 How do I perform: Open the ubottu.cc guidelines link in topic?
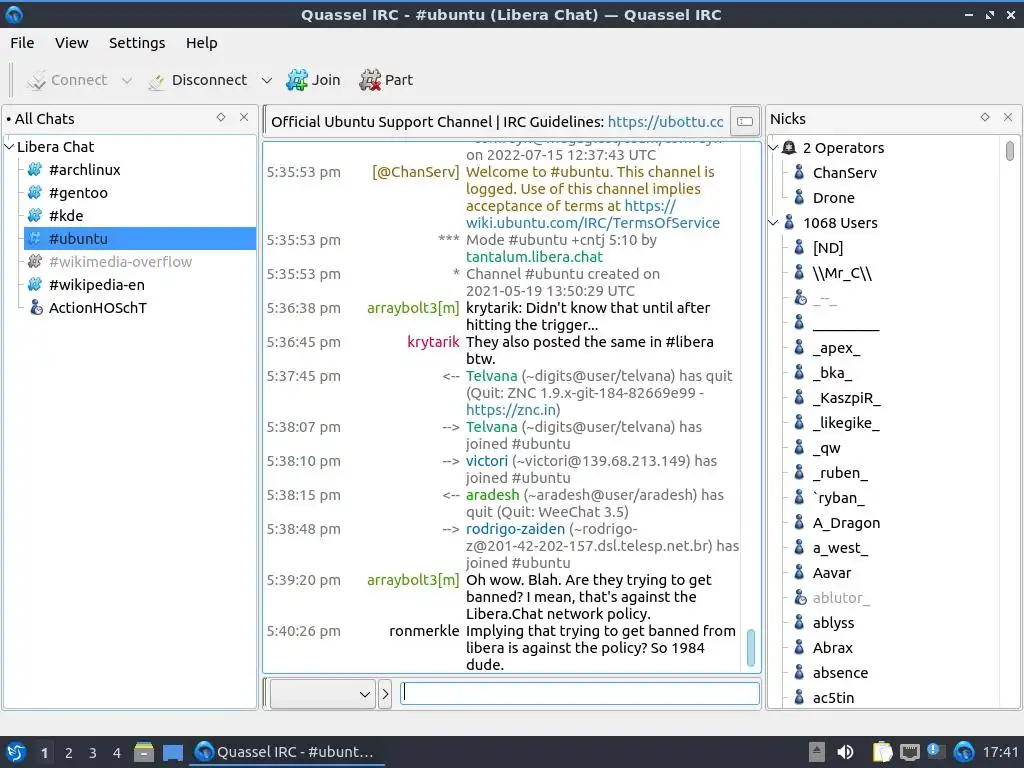[x=665, y=122]
